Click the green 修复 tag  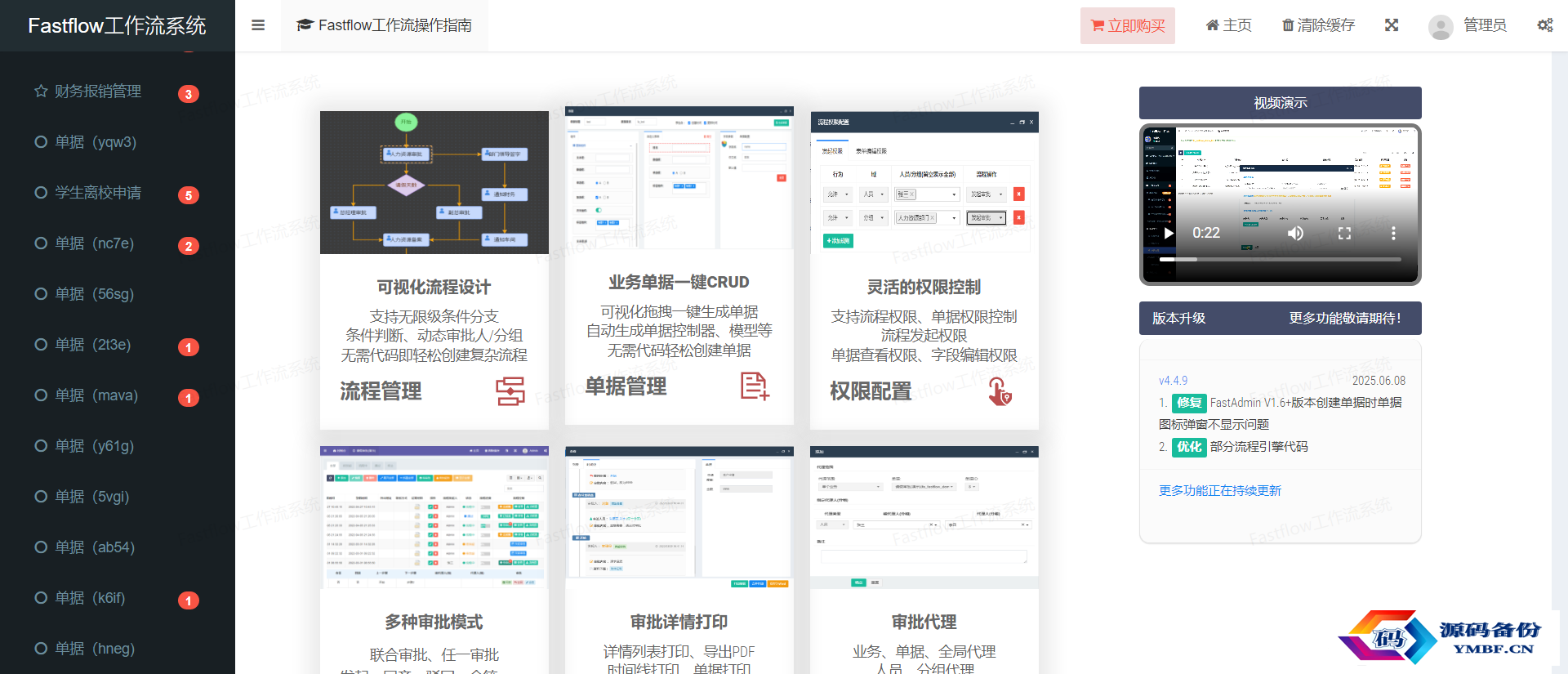click(1189, 403)
